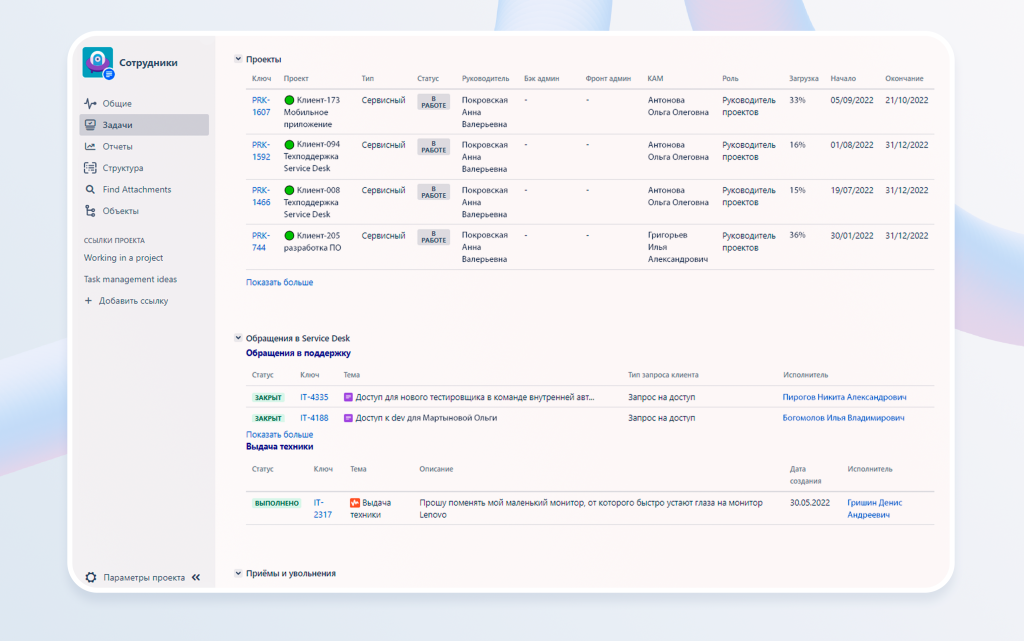Click the plus icon beside Добавить ссылку

click(x=88, y=301)
